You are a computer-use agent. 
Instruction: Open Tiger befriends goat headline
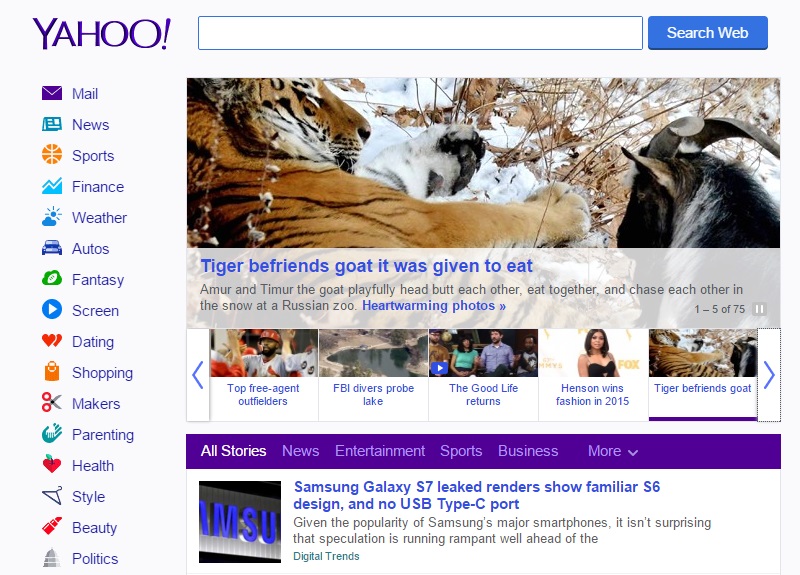click(x=366, y=266)
